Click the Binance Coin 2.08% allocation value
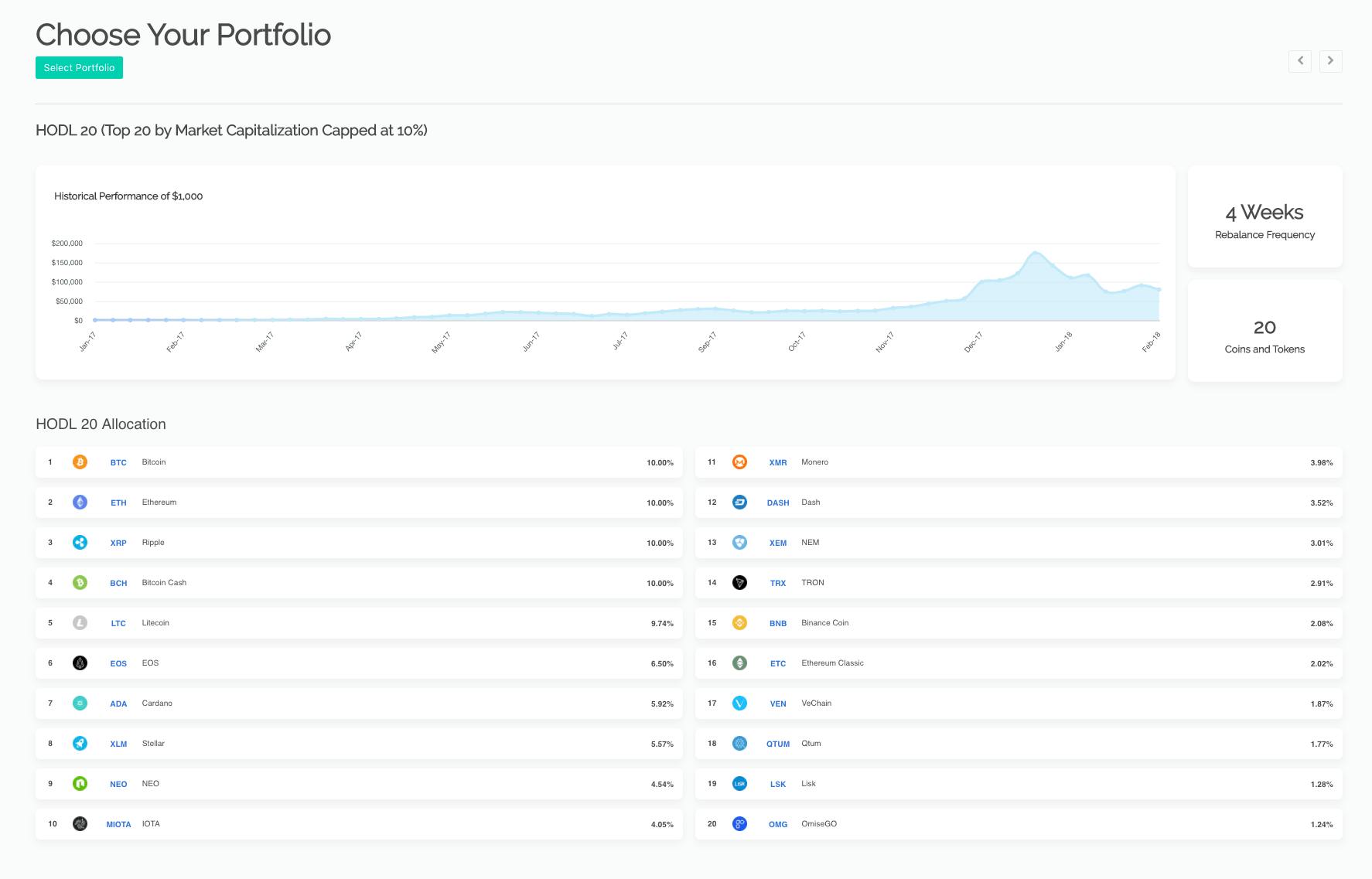 point(1322,624)
